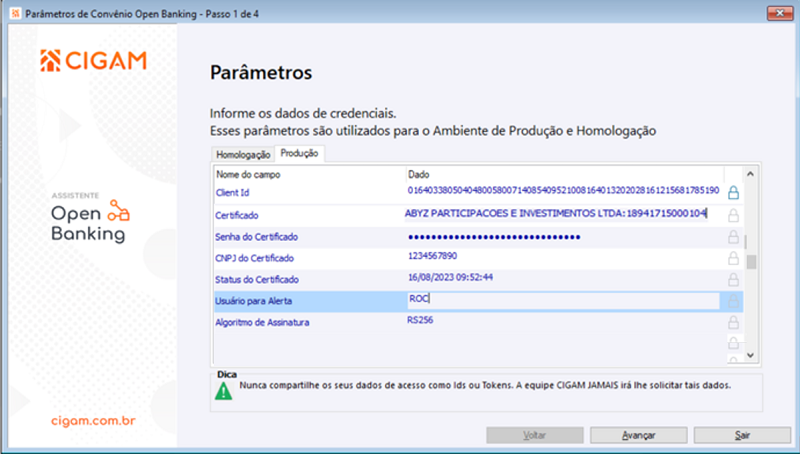Select the Status do Certificado label

257,280
